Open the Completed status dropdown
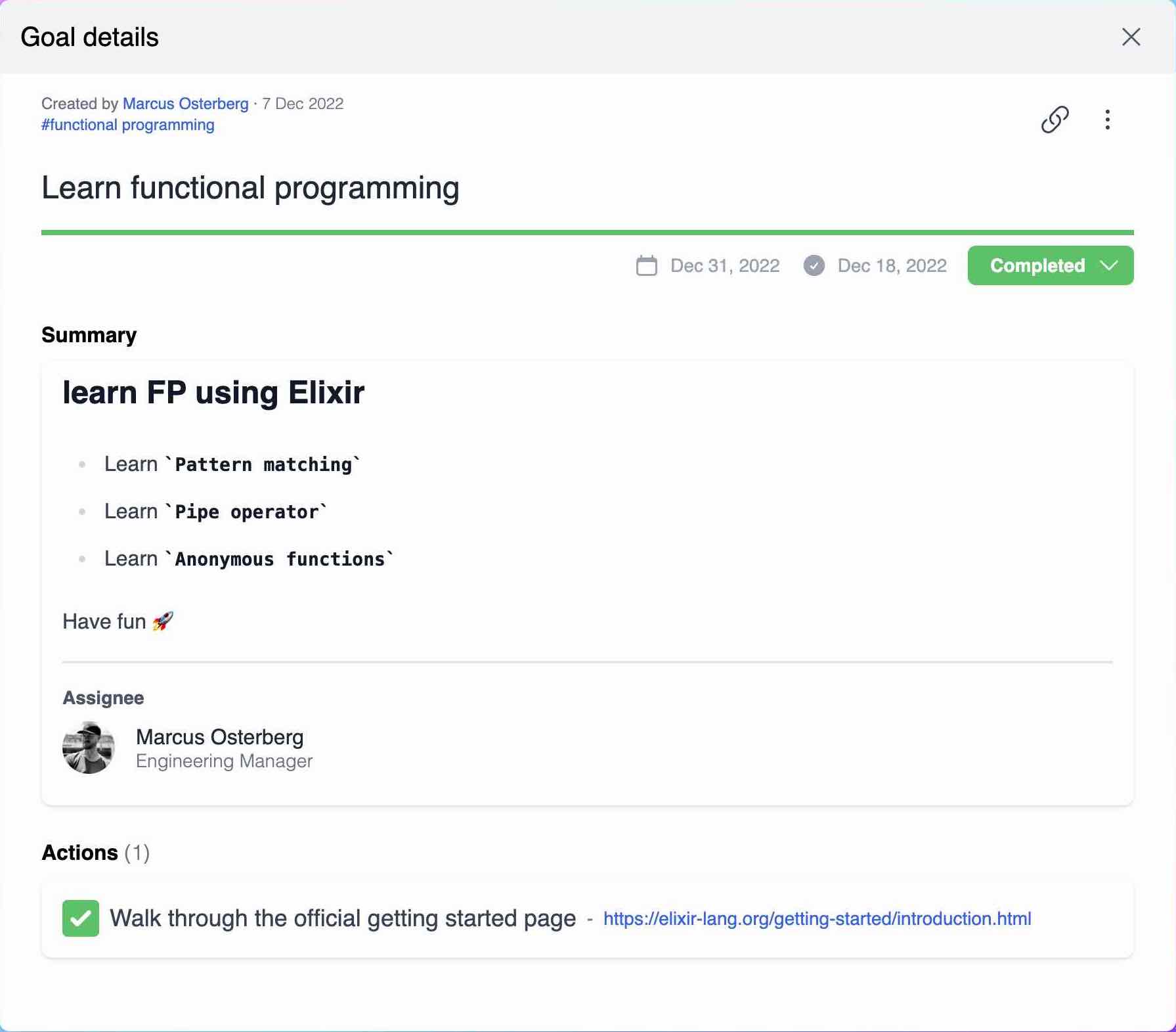 point(1050,266)
